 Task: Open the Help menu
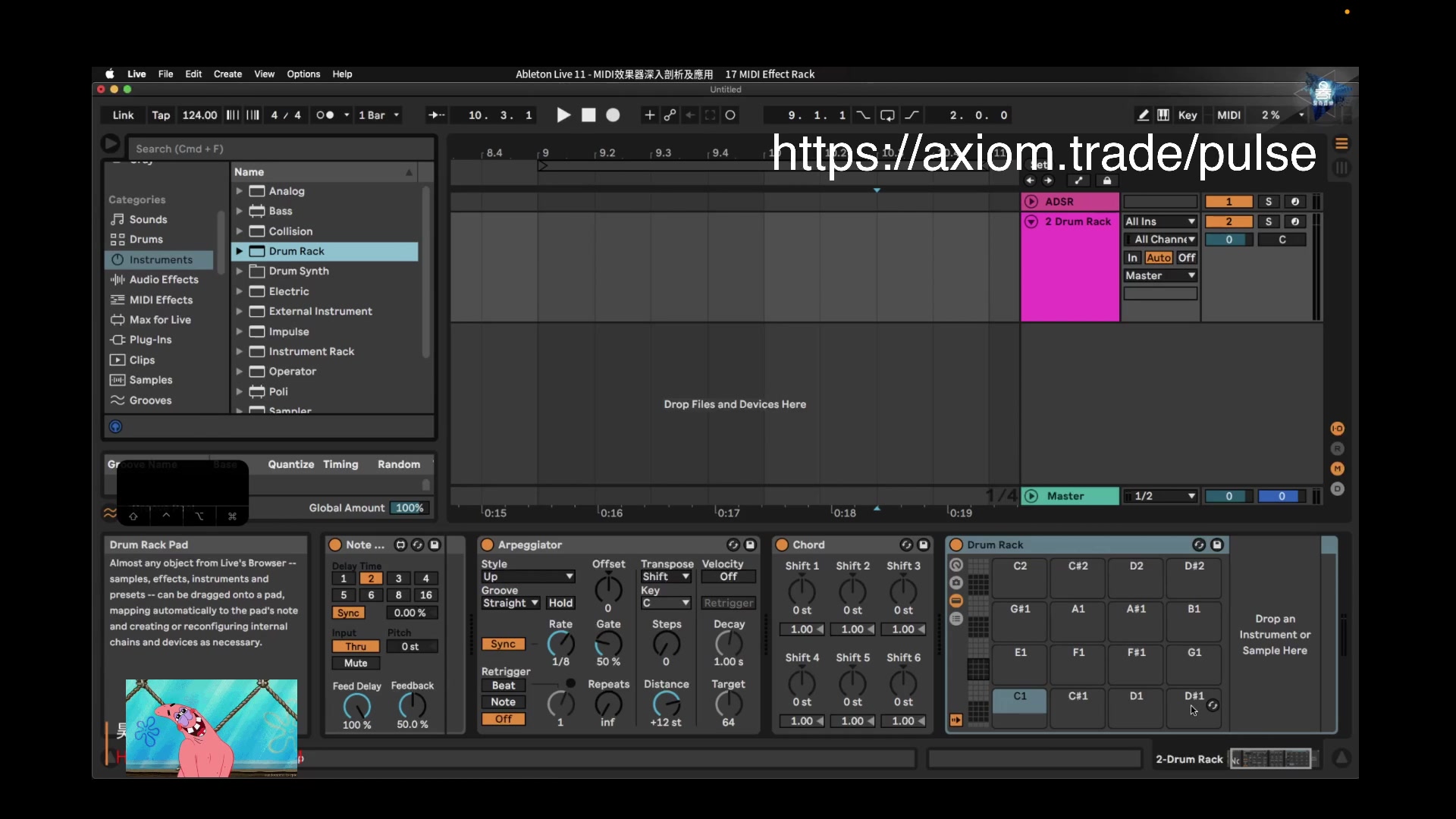tap(342, 74)
